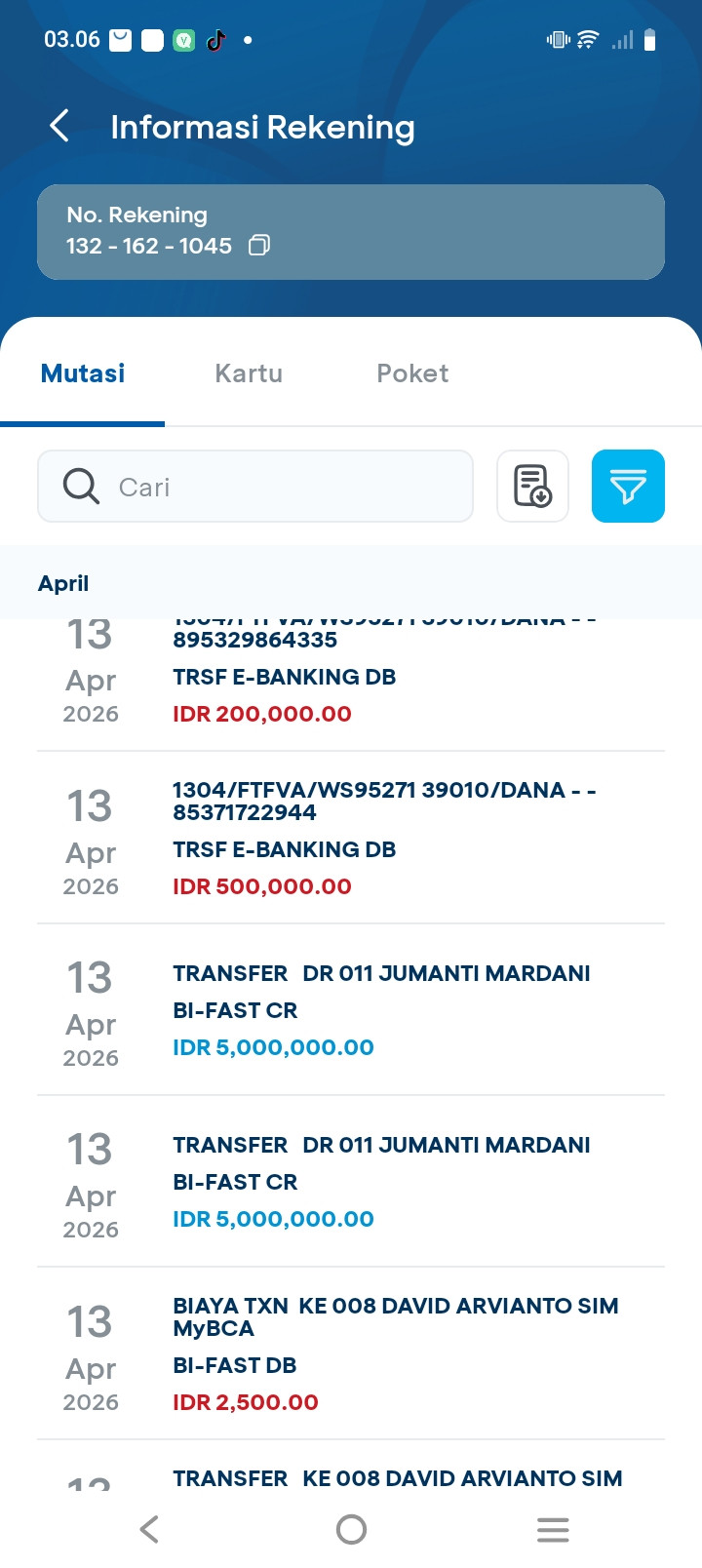The height and width of the screenshot is (1568, 702).
Task: Tap the back arrow beside Informasi Rekening
Action: 59,126
